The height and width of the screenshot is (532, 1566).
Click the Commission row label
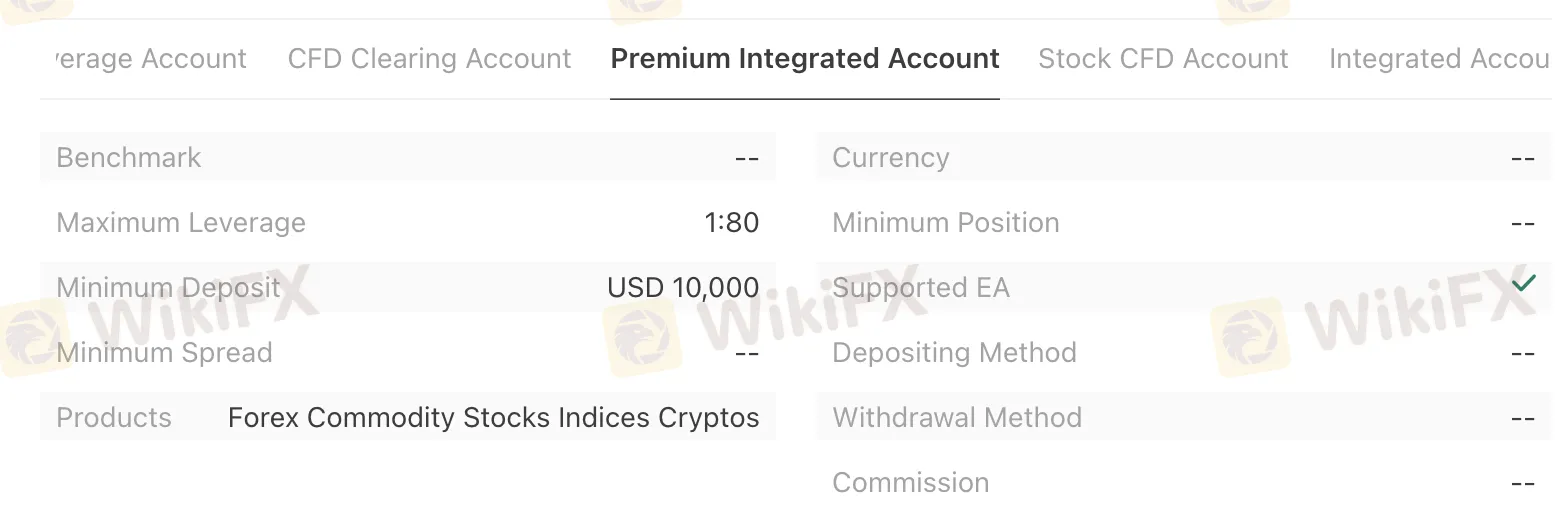tap(910, 483)
